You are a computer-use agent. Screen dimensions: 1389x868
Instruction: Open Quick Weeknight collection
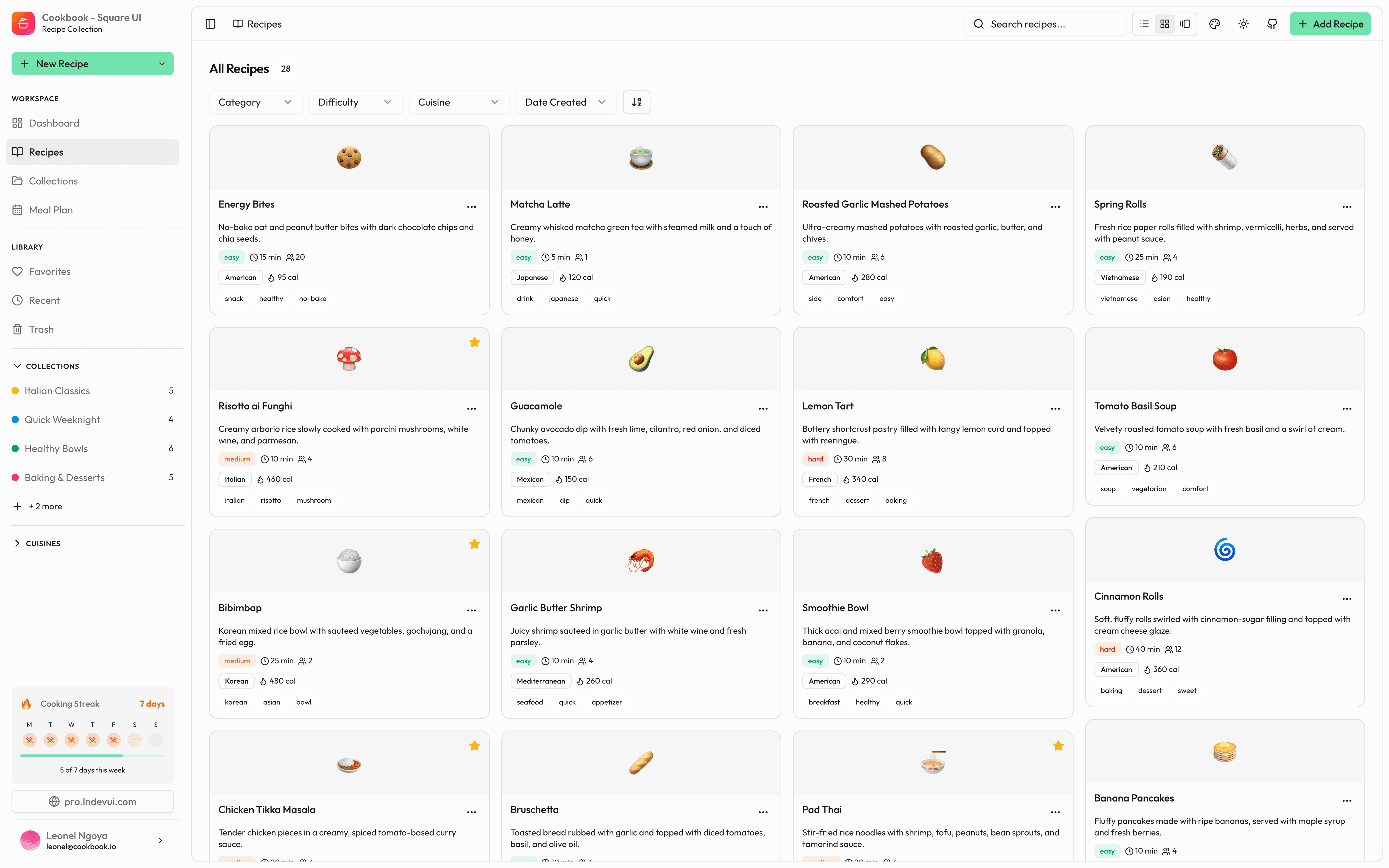[93, 420]
